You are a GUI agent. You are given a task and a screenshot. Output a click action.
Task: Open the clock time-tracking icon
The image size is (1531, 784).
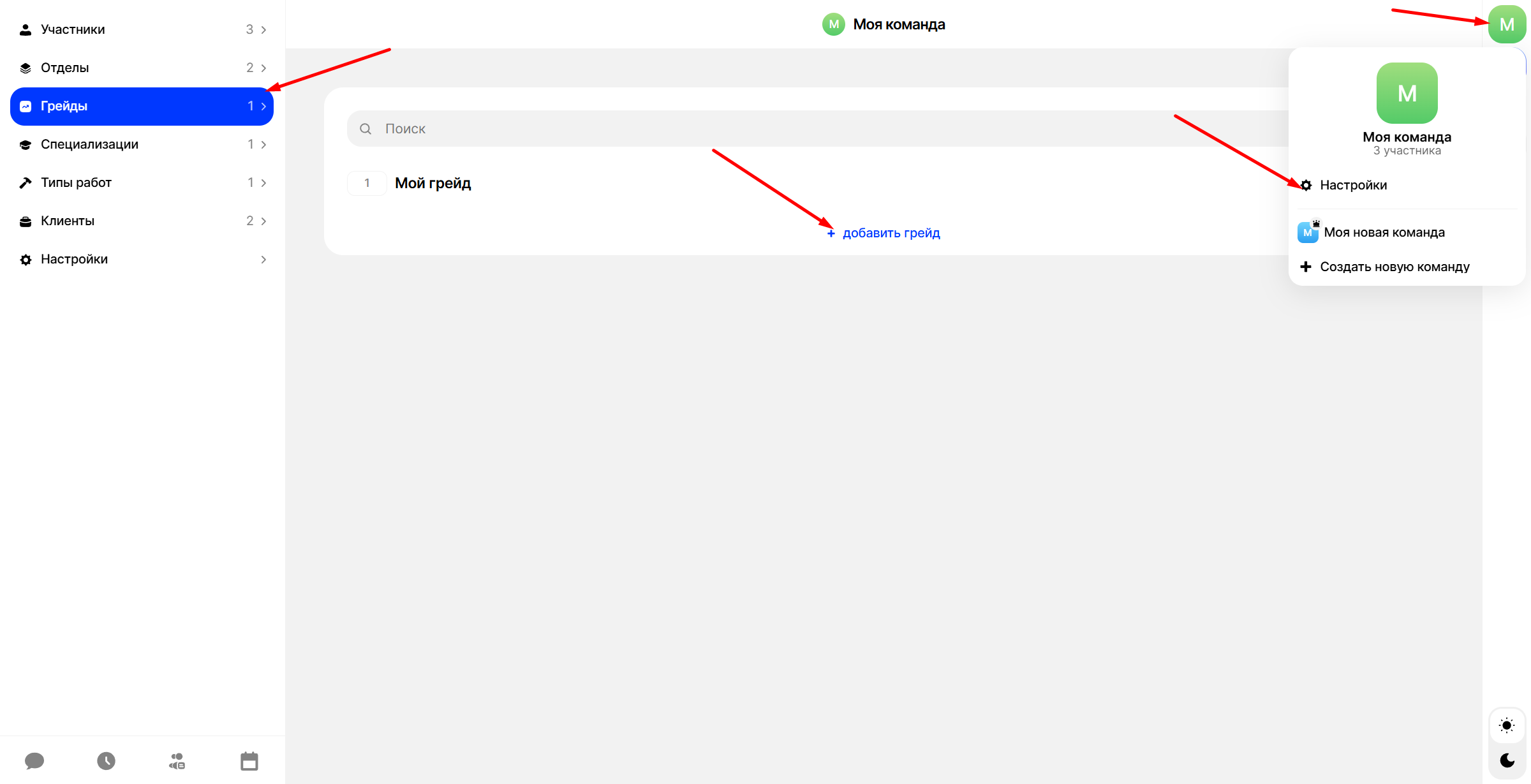coord(106,760)
